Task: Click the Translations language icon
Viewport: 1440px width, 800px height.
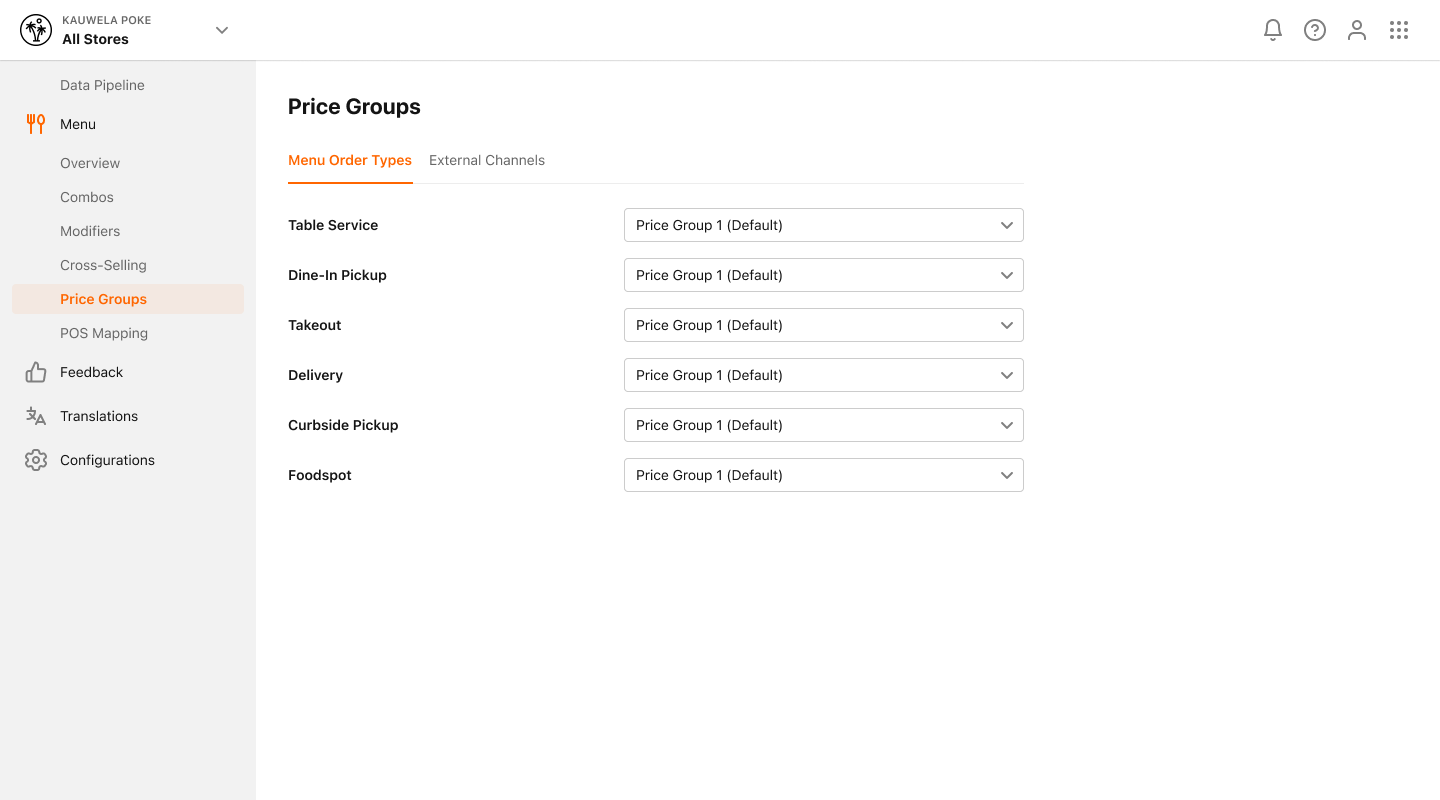Action: point(36,416)
